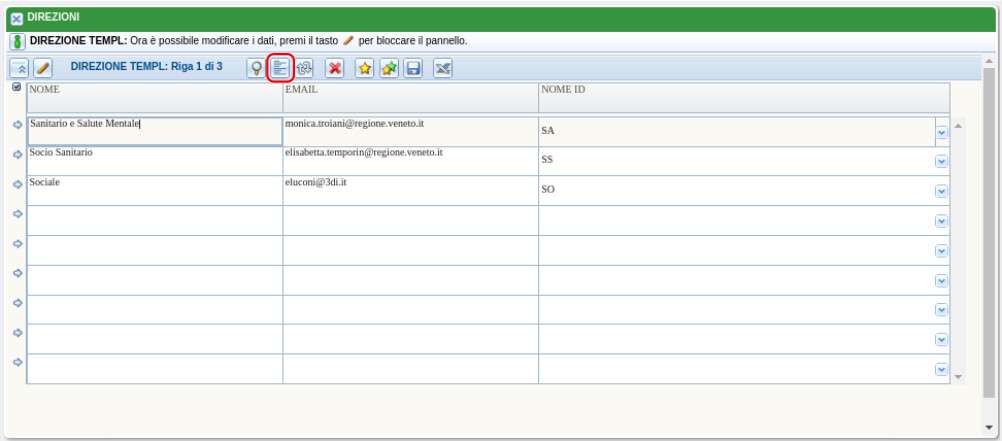Close the DIREZIONI panel with the X icon
Image resolution: width=1002 pixels, height=441 pixels.
click(x=17, y=18)
